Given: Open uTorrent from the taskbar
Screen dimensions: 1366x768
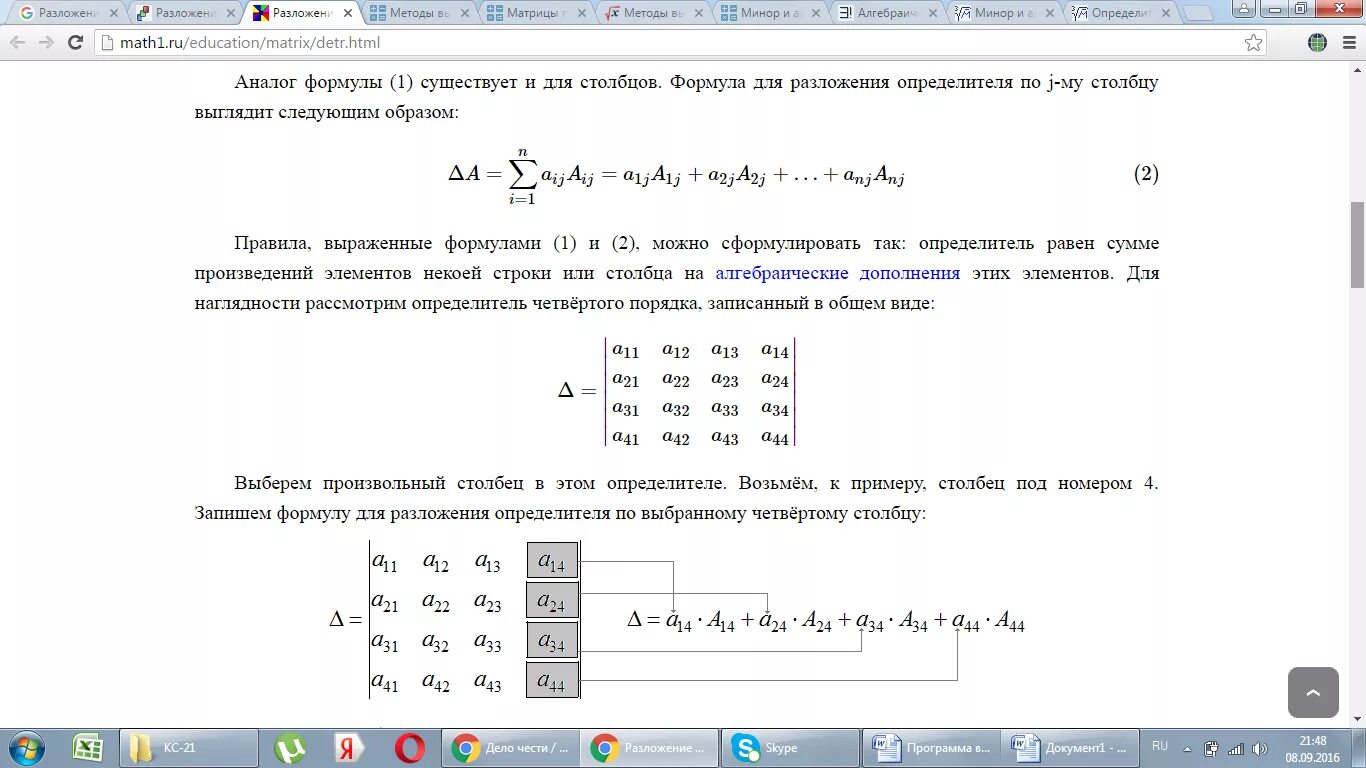Looking at the screenshot, I should pos(290,748).
